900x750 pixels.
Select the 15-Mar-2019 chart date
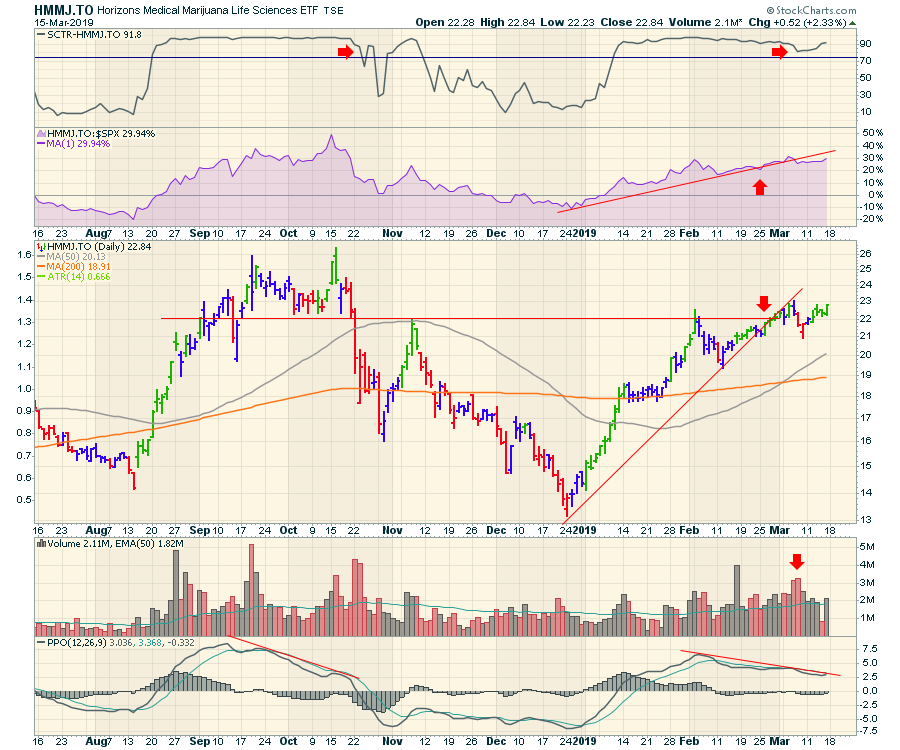click(x=63, y=23)
